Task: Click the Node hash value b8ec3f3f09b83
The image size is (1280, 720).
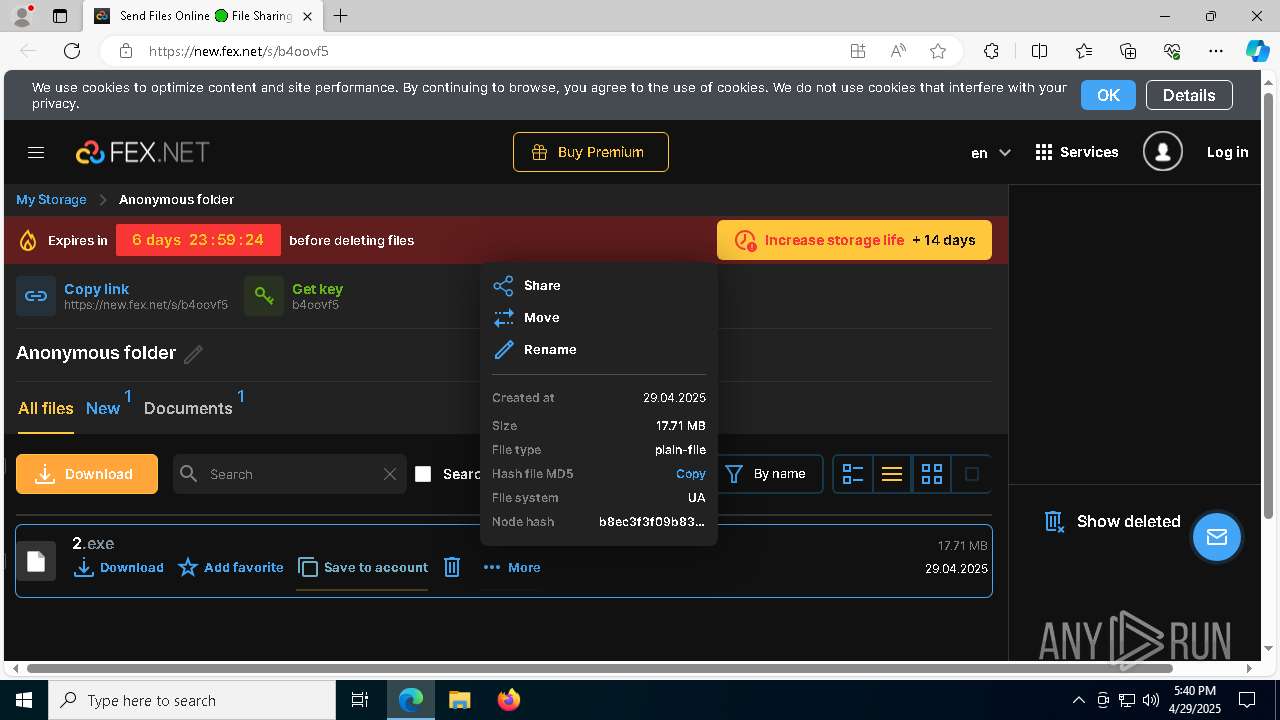Action: point(651,522)
